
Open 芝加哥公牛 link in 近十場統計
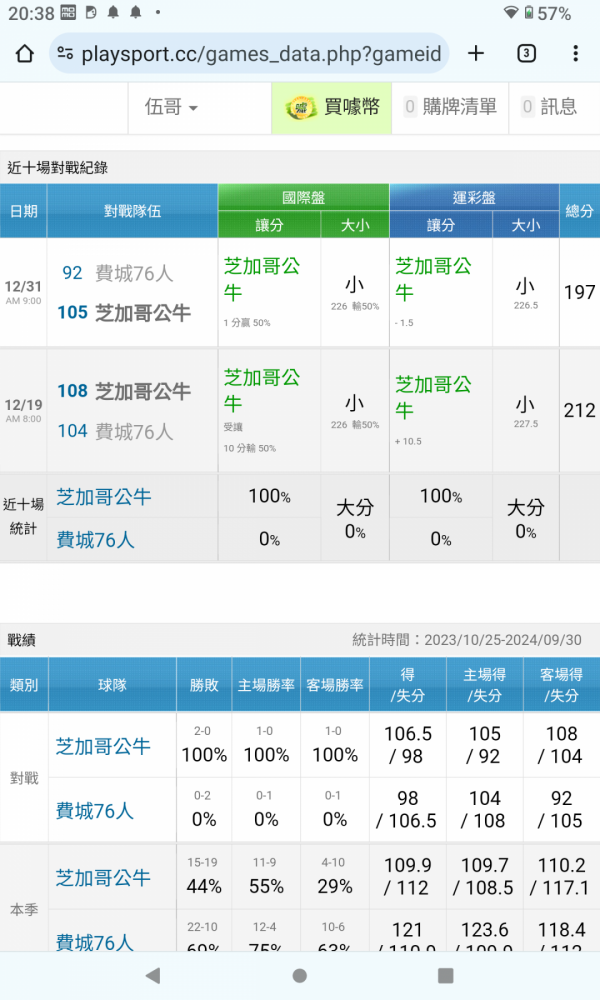[x=103, y=496]
